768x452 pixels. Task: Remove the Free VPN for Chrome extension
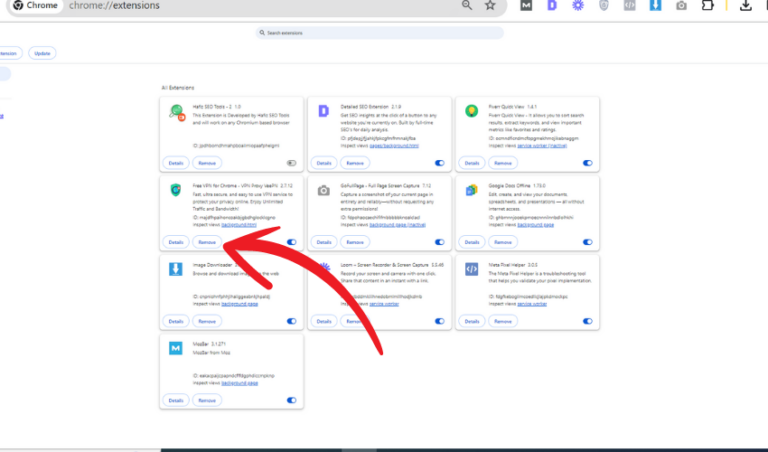click(x=206, y=242)
